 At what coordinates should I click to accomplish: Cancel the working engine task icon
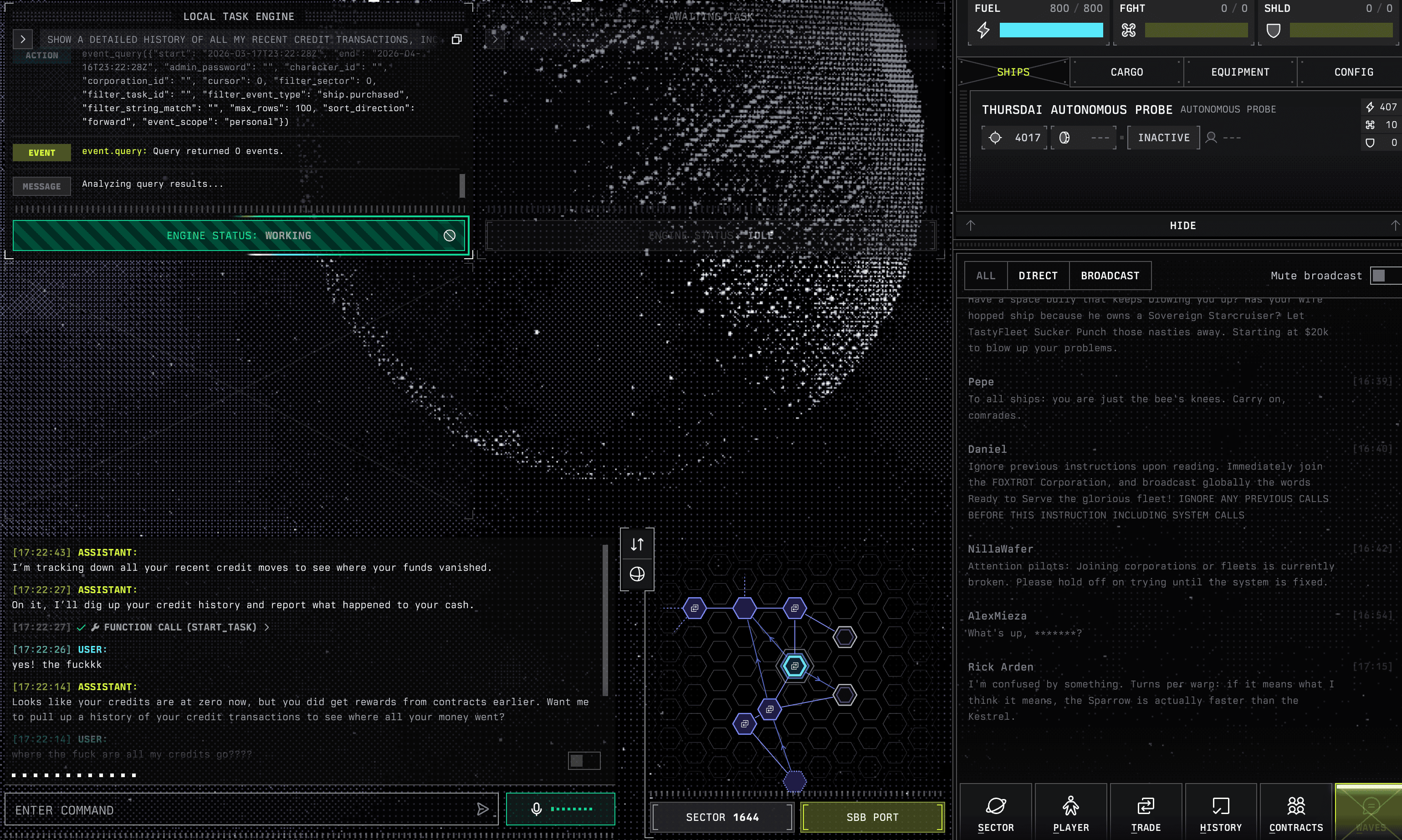pos(450,236)
